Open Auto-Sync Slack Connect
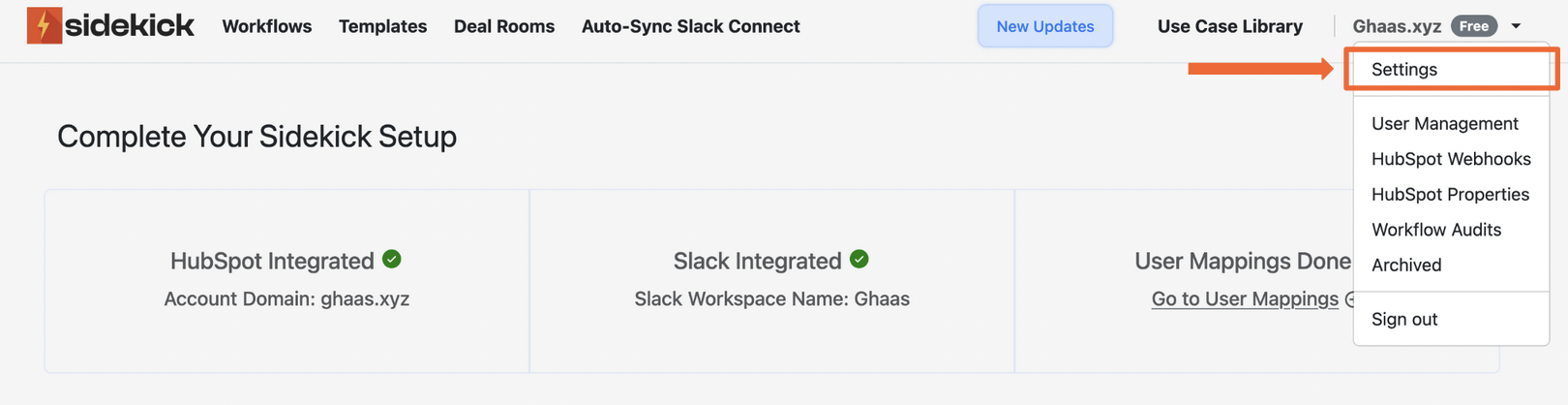Image resolution: width=1568 pixels, height=405 pixels. [x=690, y=26]
